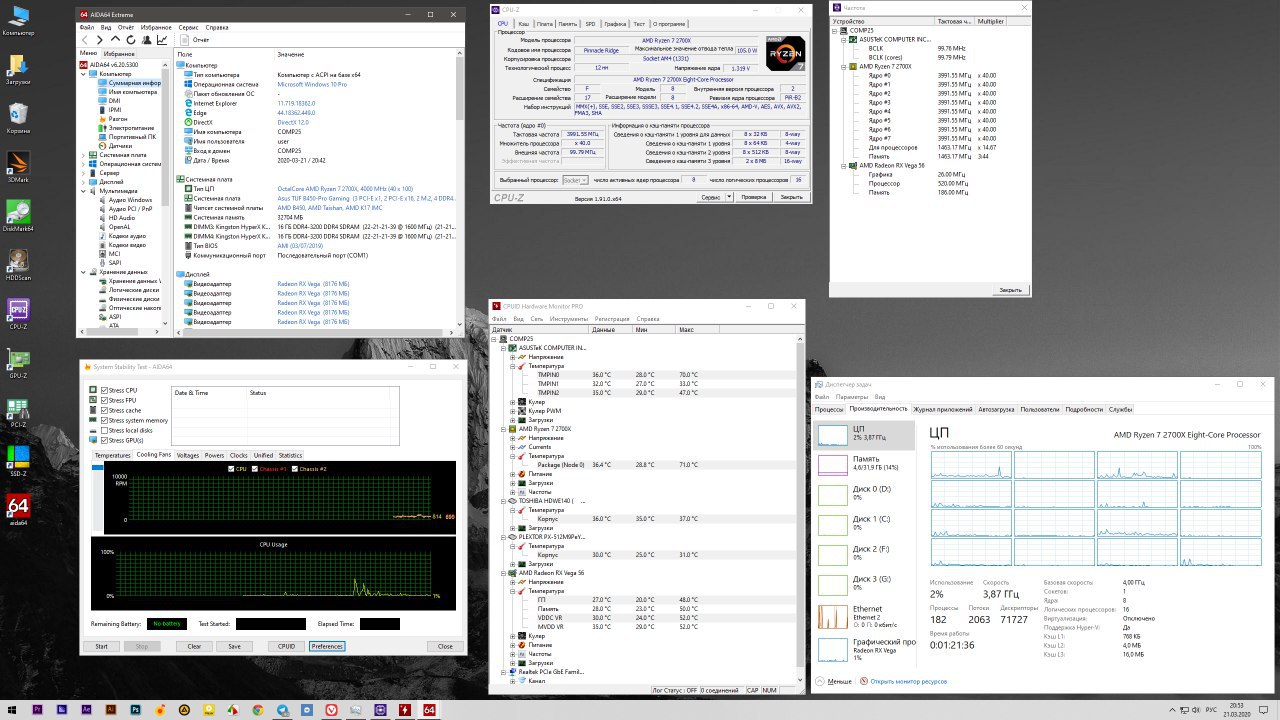Switch to the Statistics tab in Stability Test
The width and height of the screenshot is (1280, 720).
point(290,455)
